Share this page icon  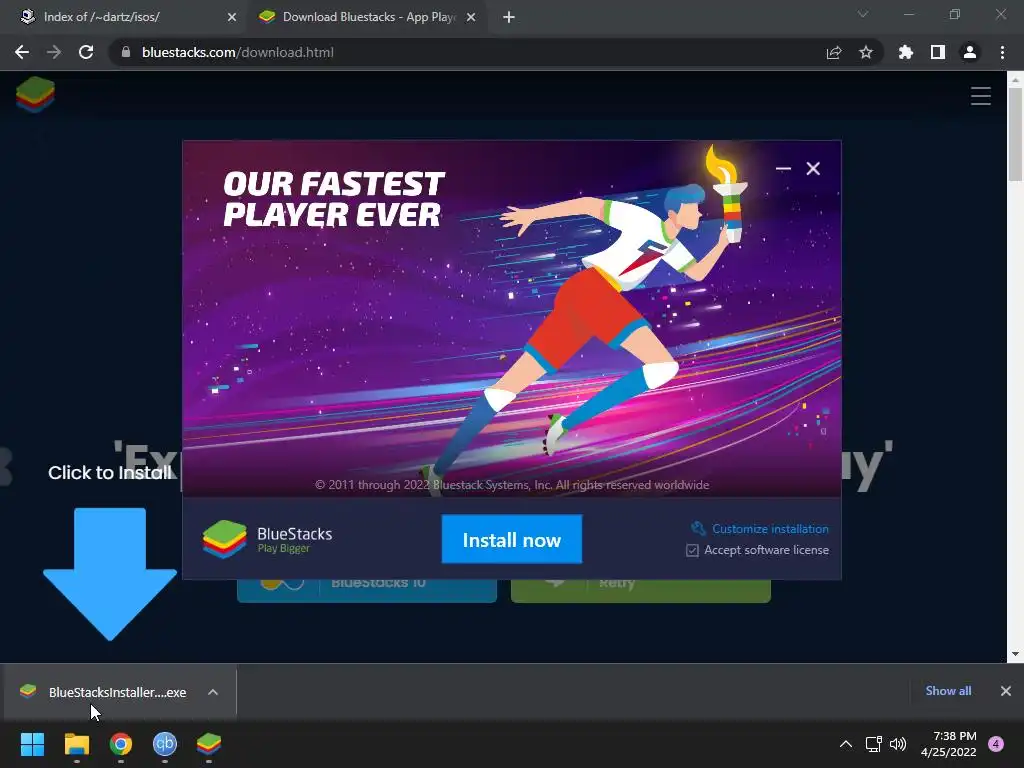click(x=834, y=52)
